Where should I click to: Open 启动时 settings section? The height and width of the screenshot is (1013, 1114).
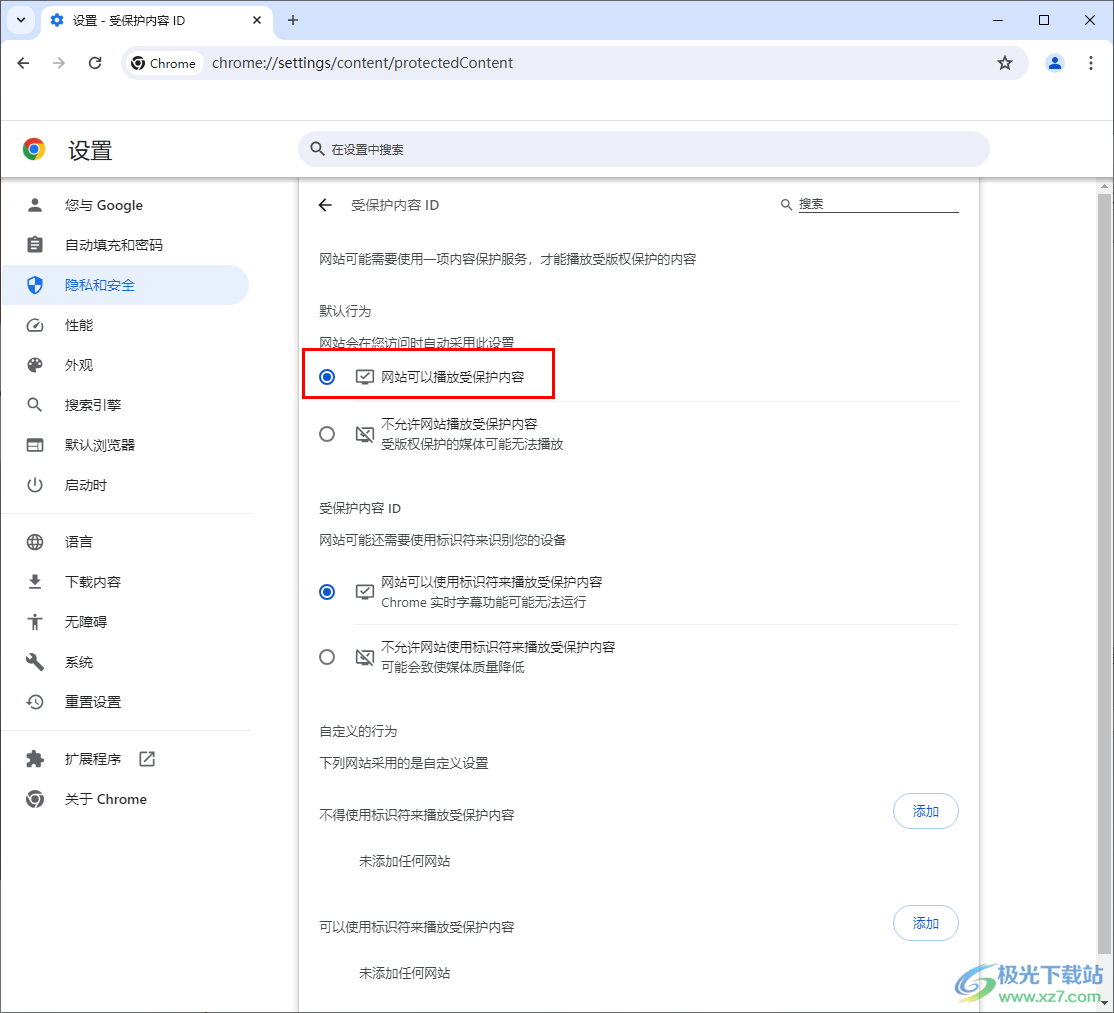[x=125, y=485]
